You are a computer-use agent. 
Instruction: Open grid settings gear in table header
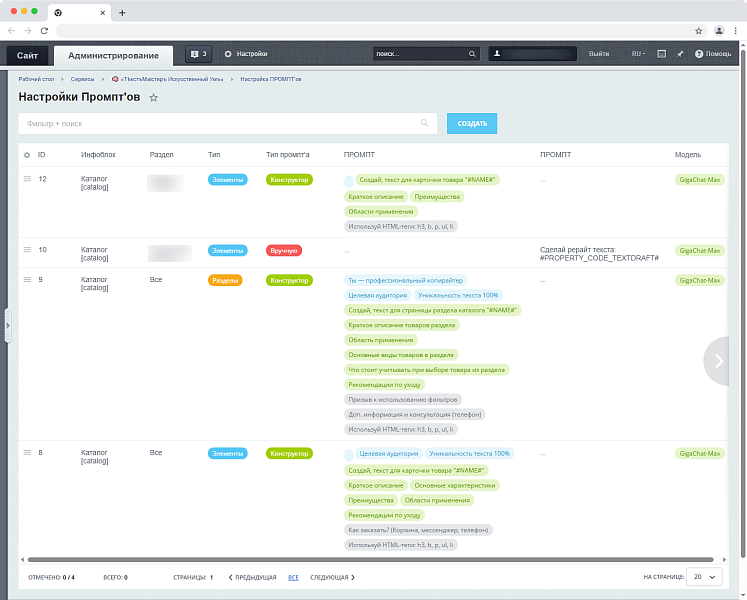tap(27, 155)
